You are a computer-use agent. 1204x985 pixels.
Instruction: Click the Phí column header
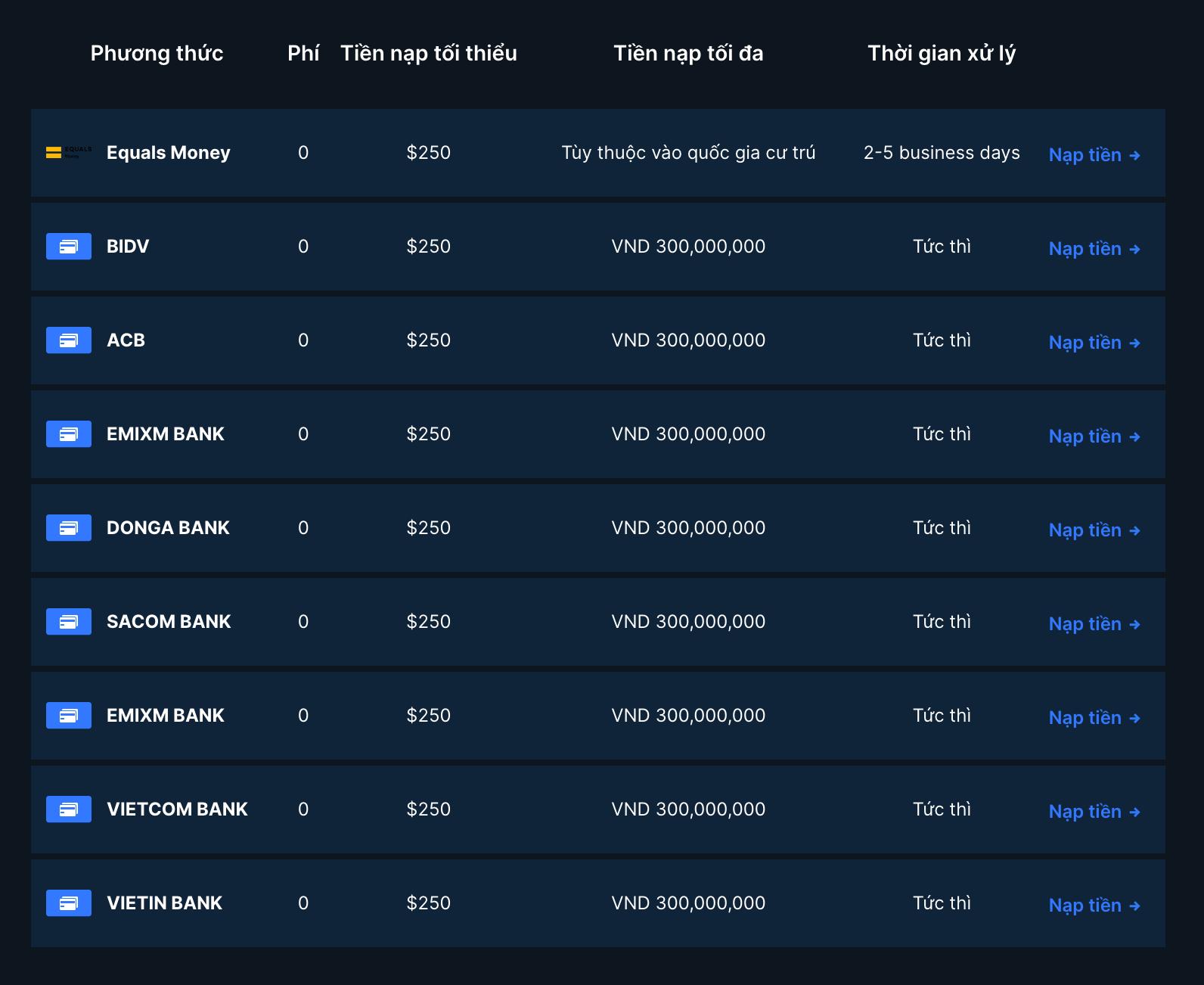[303, 54]
